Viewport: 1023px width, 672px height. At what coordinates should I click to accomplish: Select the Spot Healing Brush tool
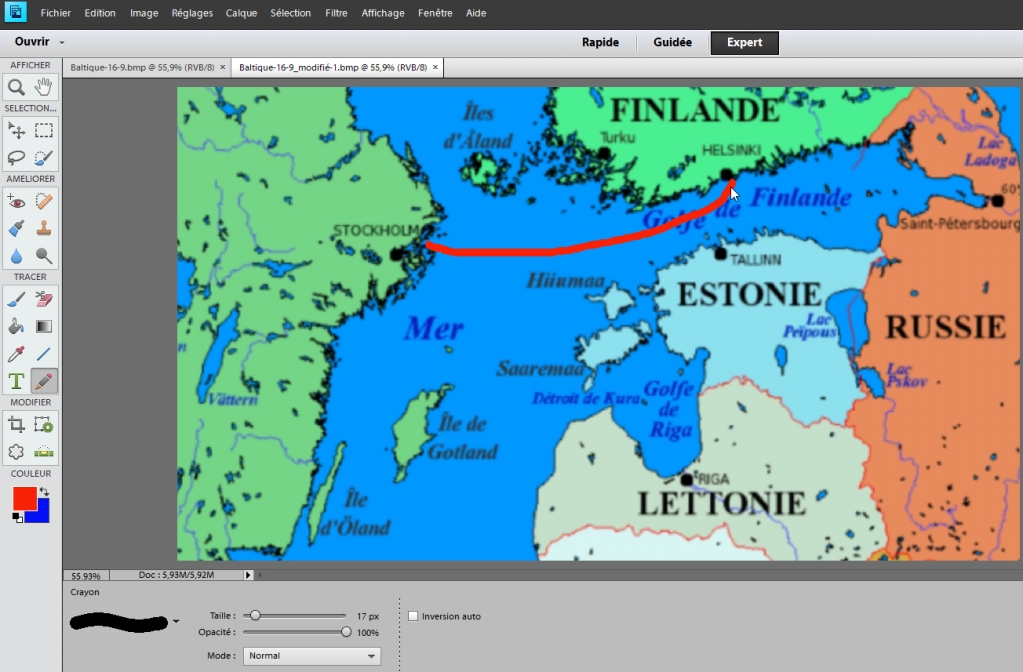(x=44, y=201)
